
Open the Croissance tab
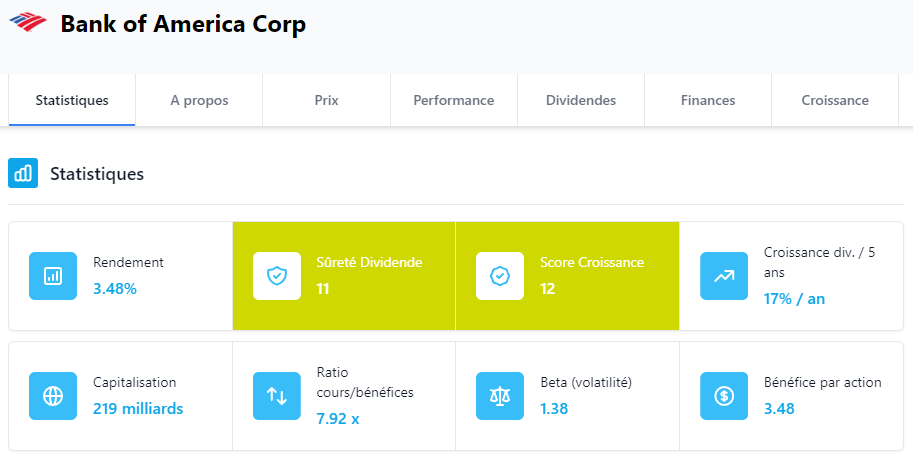(x=835, y=100)
